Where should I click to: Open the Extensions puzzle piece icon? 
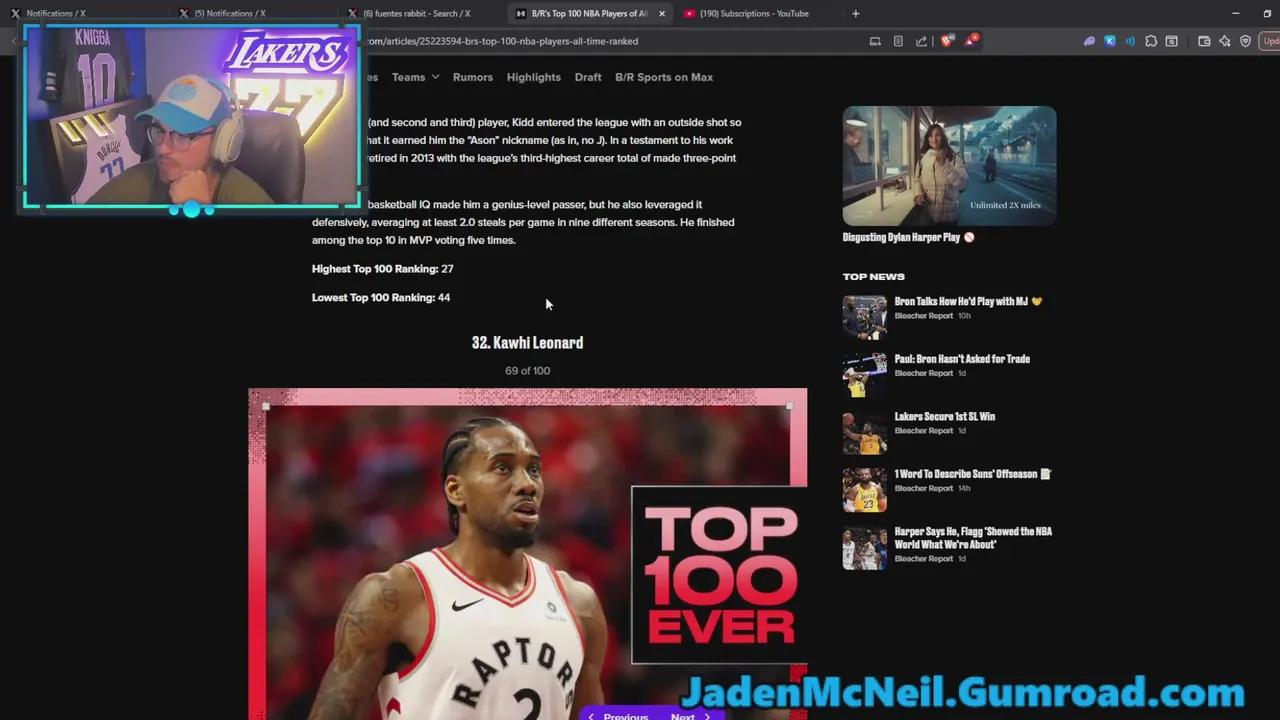pos(1151,41)
